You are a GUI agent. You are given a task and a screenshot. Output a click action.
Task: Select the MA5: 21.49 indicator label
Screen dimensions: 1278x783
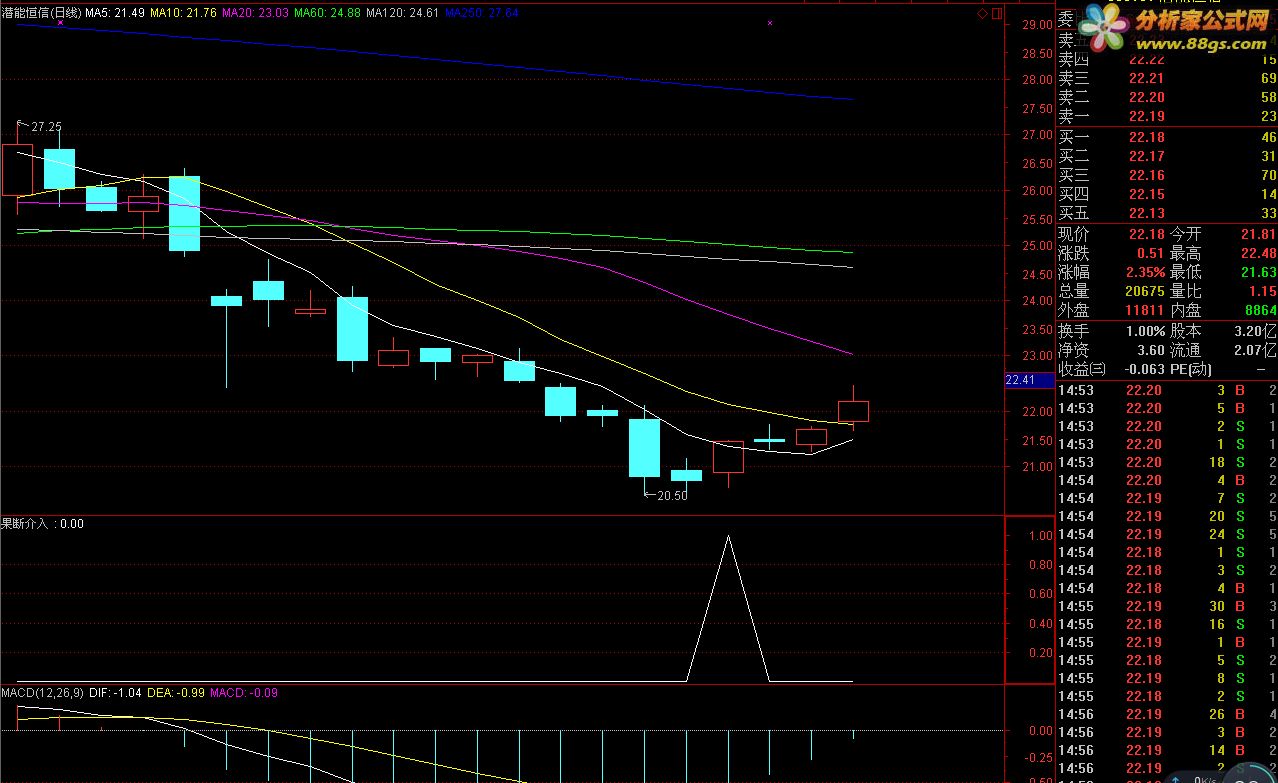point(115,12)
